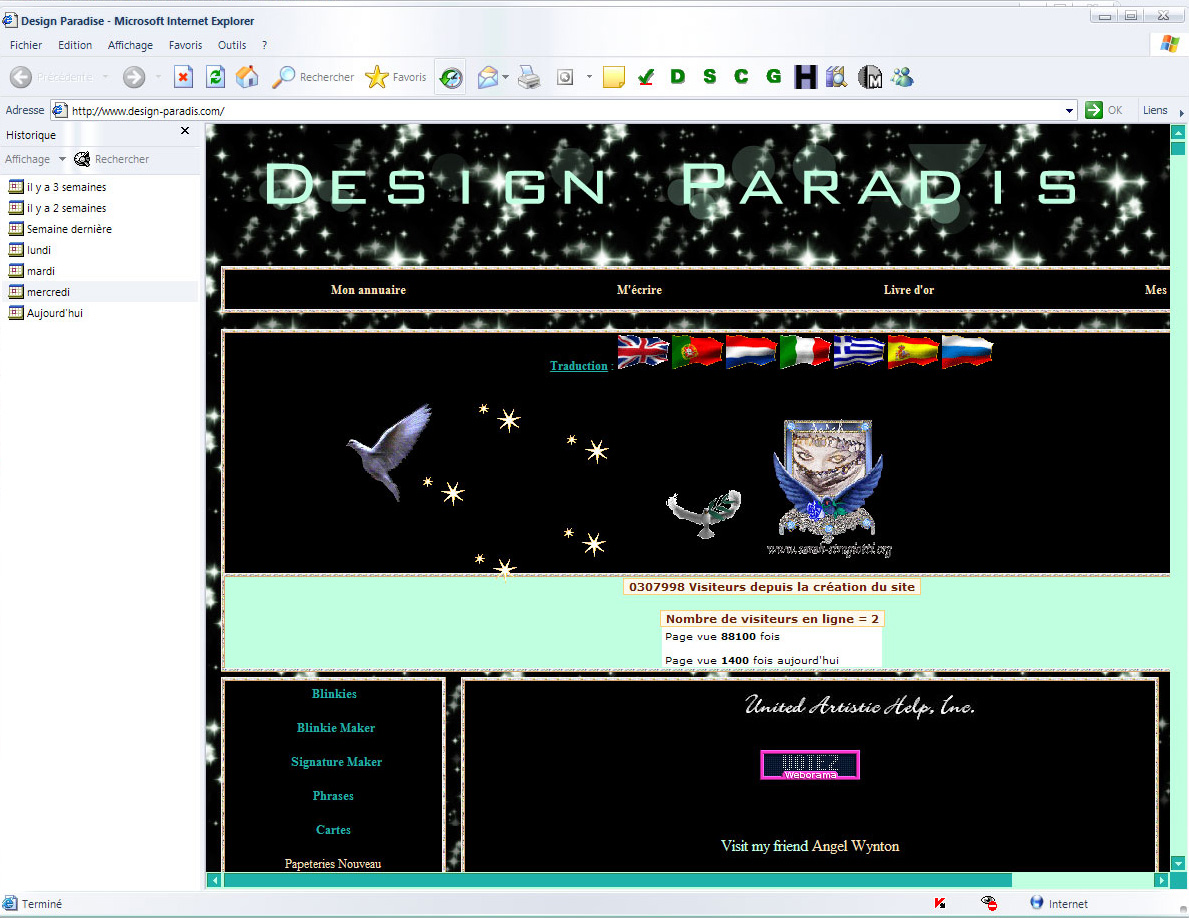Expand 'il y a 2 semaines' history
This screenshot has width=1189, height=918.
tap(58, 208)
